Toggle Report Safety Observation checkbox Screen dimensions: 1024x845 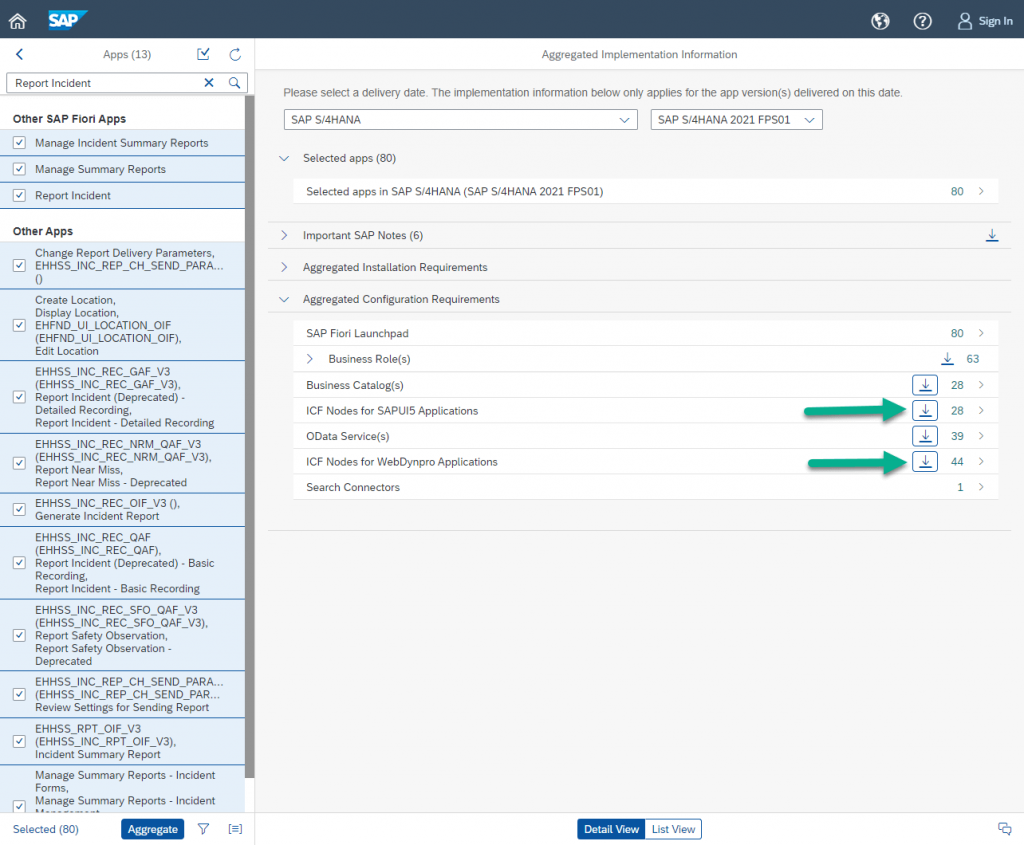click(20, 635)
